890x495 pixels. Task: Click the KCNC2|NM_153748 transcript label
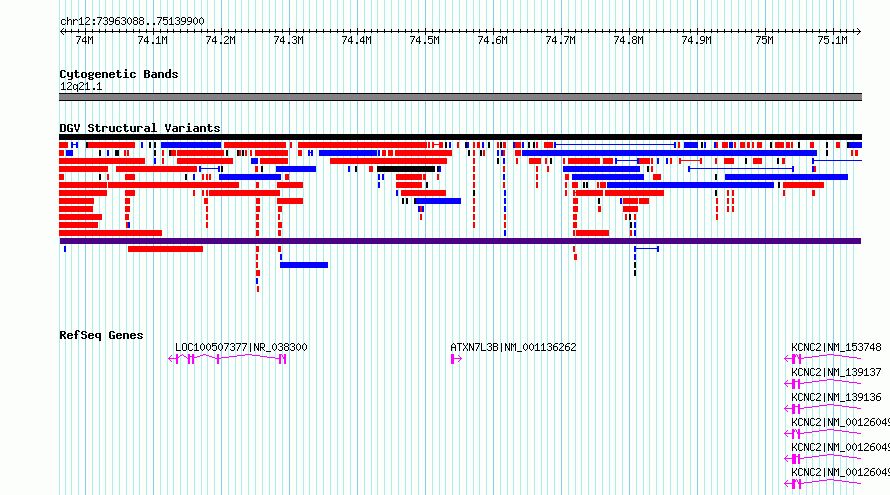tap(836, 347)
